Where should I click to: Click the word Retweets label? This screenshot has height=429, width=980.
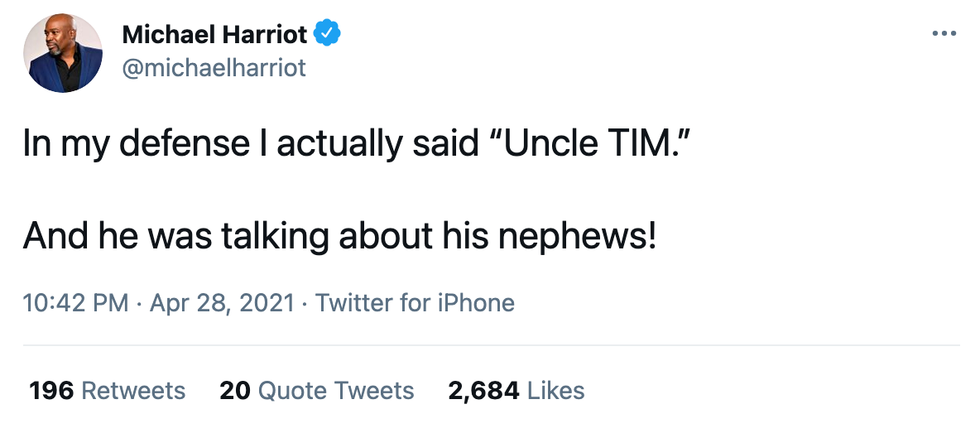pyautogui.click(x=133, y=390)
